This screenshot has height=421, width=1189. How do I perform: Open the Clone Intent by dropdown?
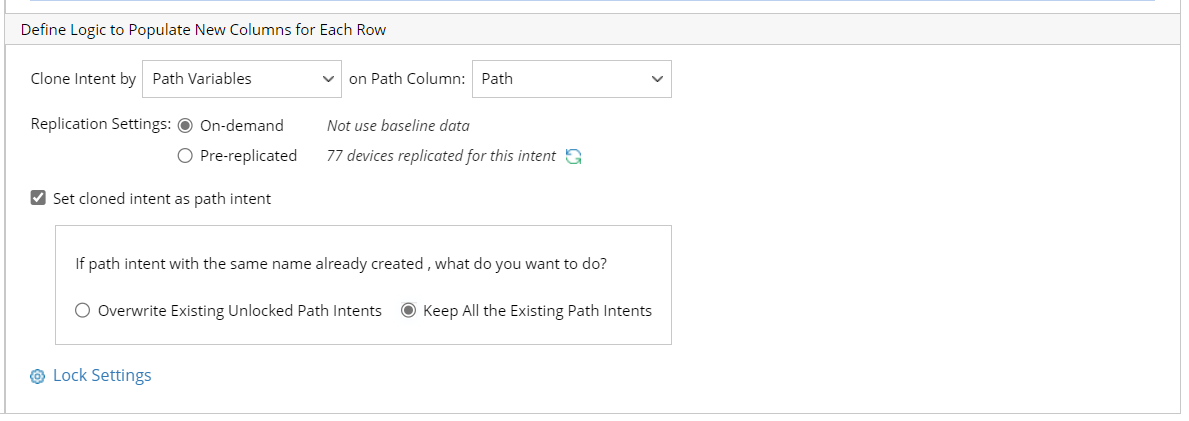tap(241, 79)
